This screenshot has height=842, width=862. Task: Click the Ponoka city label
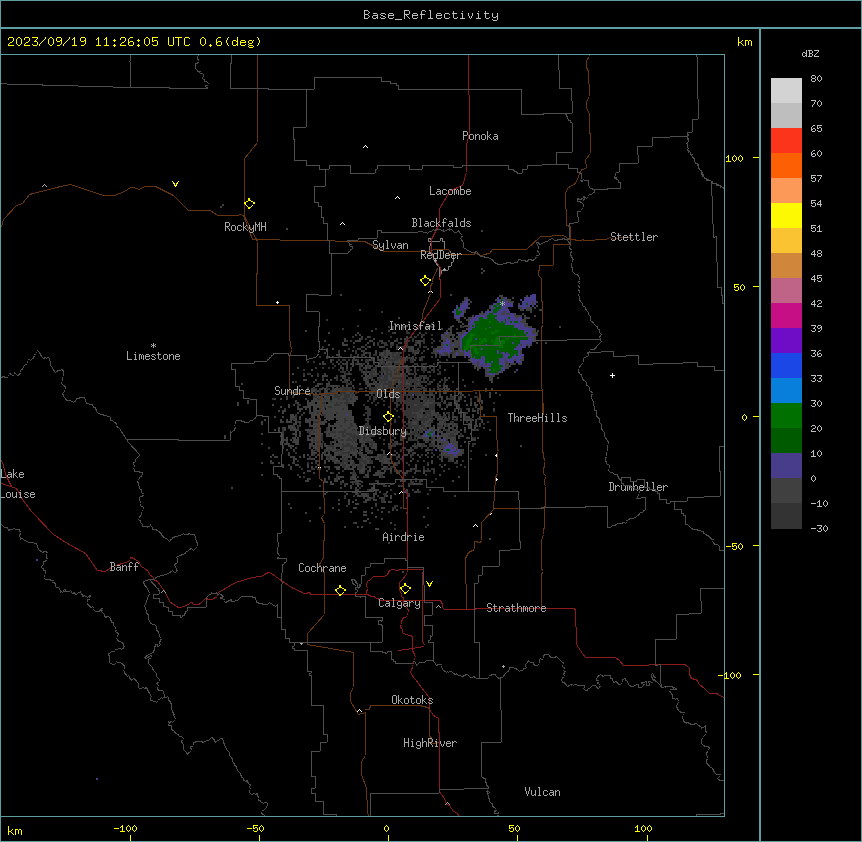(480, 136)
